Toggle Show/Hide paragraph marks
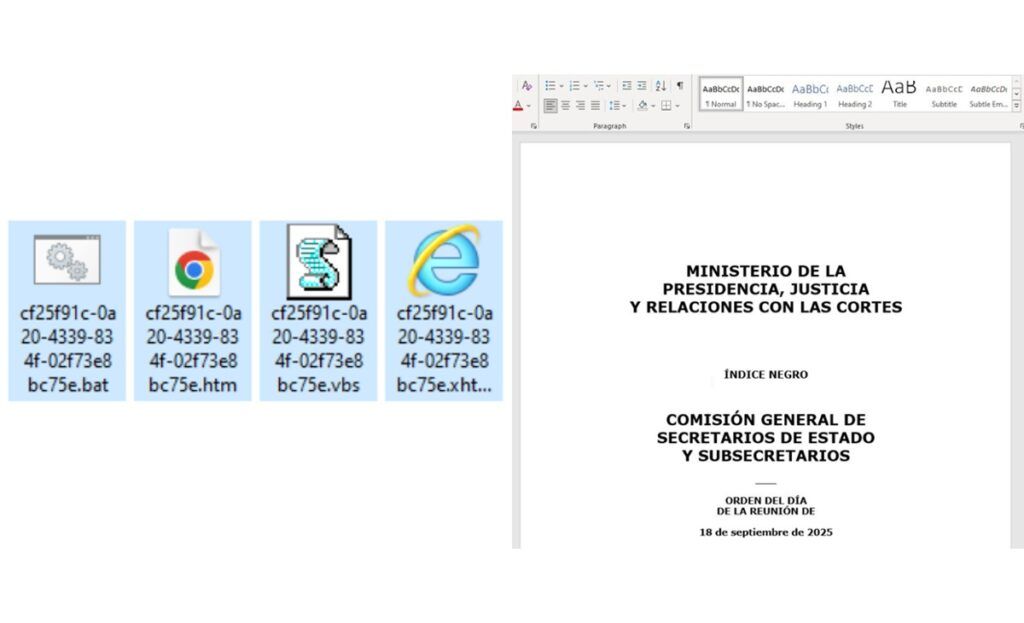Viewport: 1024px width, 623px height. (680, 85)
